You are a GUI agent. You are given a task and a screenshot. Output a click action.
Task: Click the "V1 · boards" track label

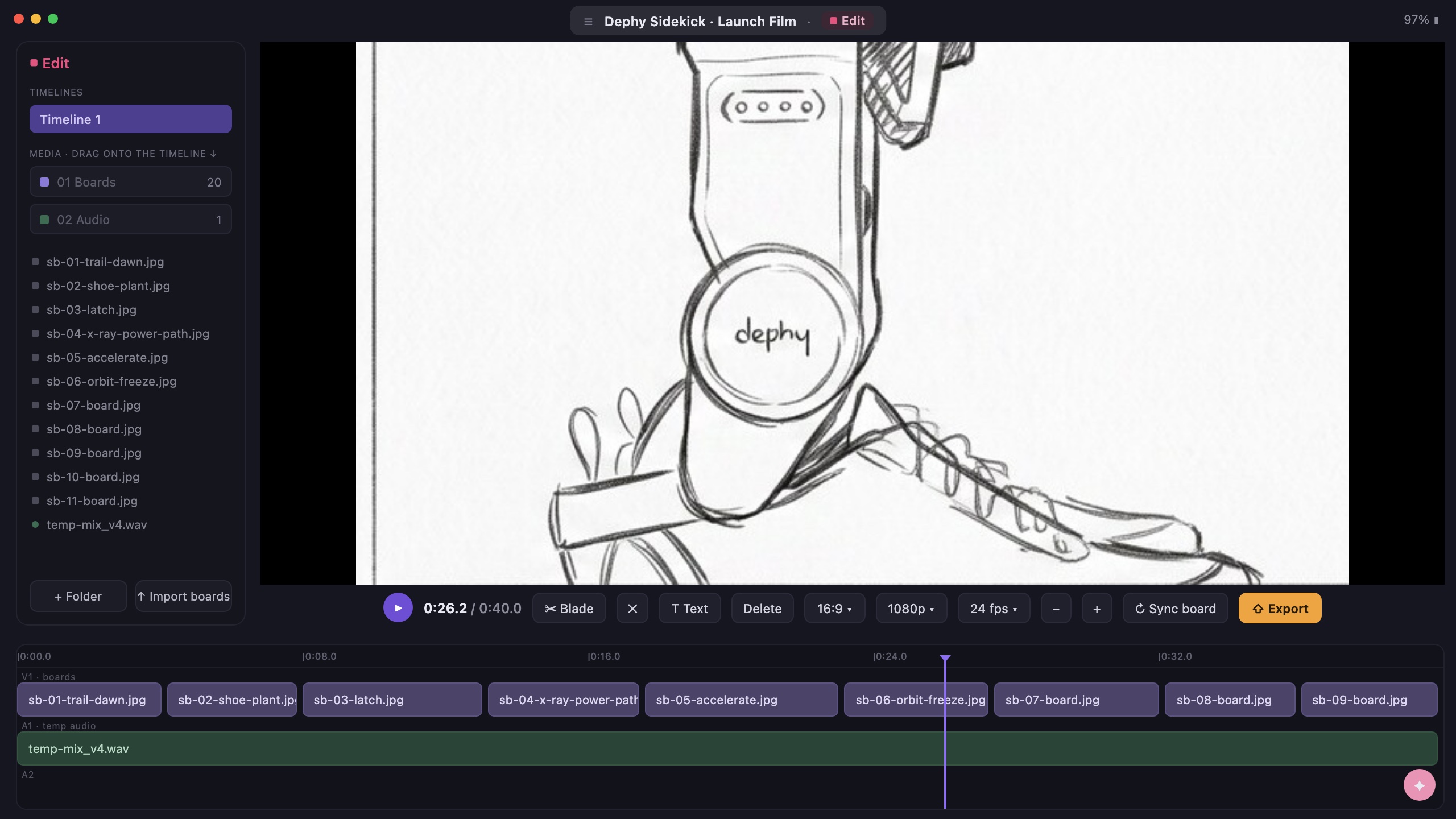(48, 677)
